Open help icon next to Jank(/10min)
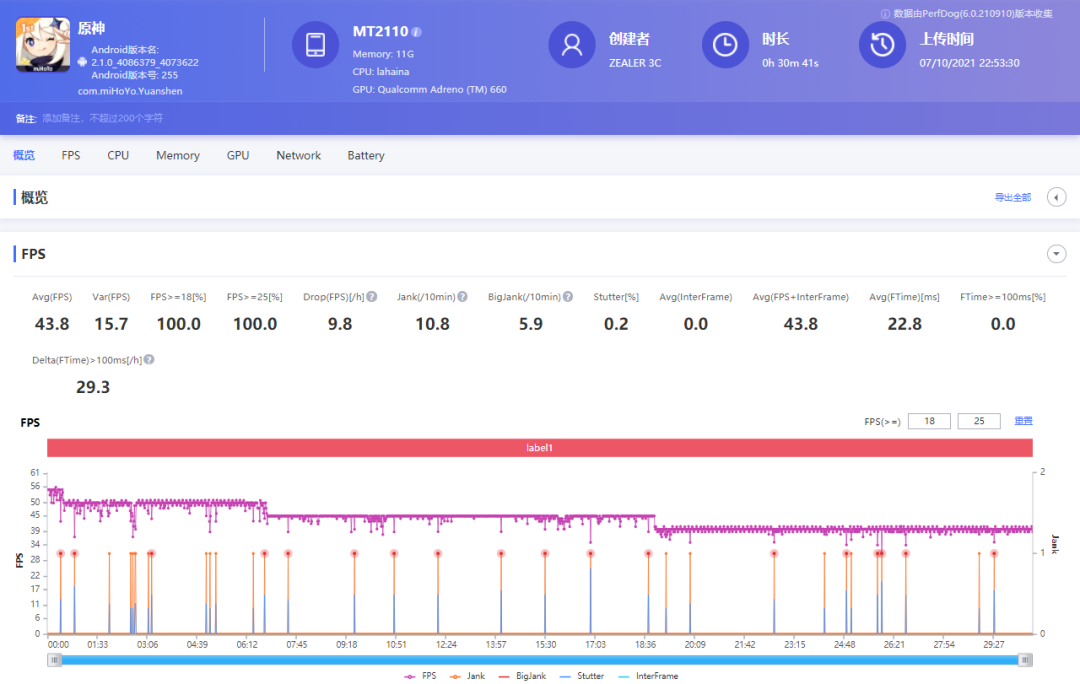Screen dimensions: 1080x684 (x=461, y=297)
